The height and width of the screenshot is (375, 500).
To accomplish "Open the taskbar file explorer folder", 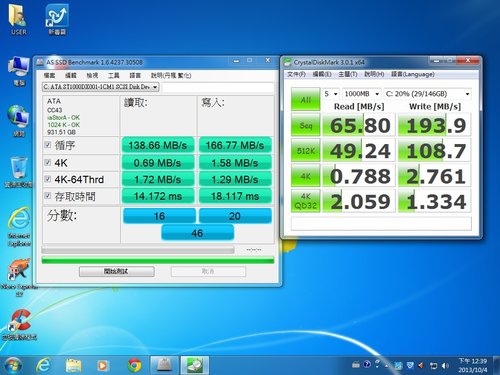I will [73, 366].
